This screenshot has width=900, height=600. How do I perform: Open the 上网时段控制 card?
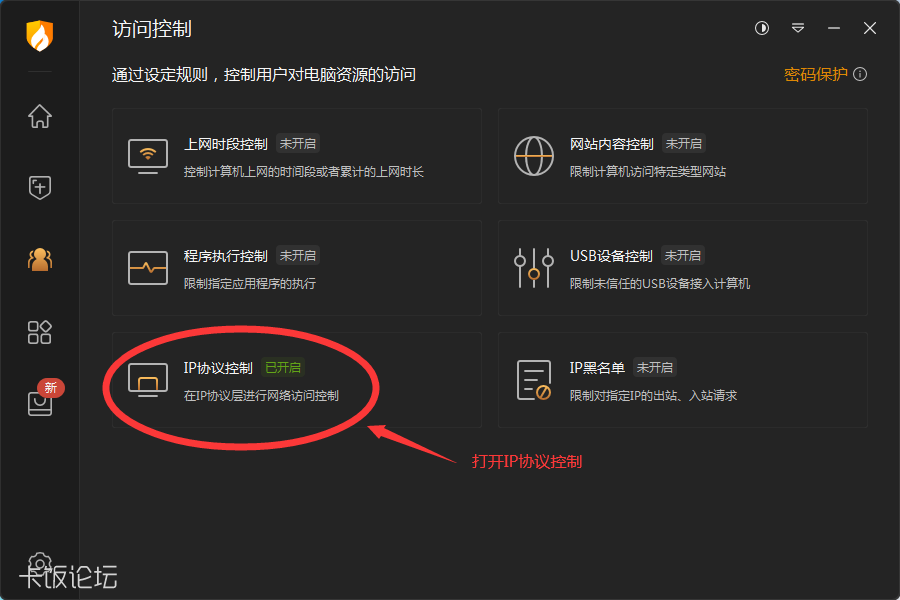click(x=295, y=156)
